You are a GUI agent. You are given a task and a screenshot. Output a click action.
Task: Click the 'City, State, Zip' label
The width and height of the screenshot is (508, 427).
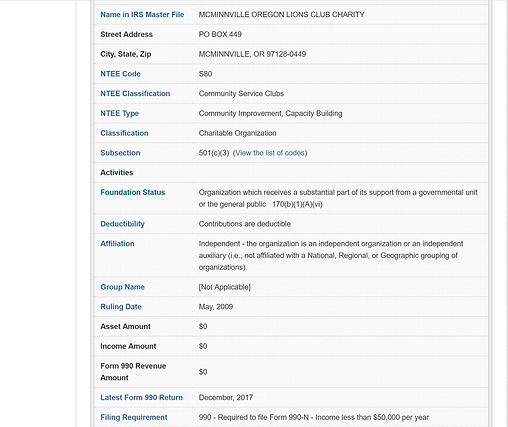pos(126,54)
